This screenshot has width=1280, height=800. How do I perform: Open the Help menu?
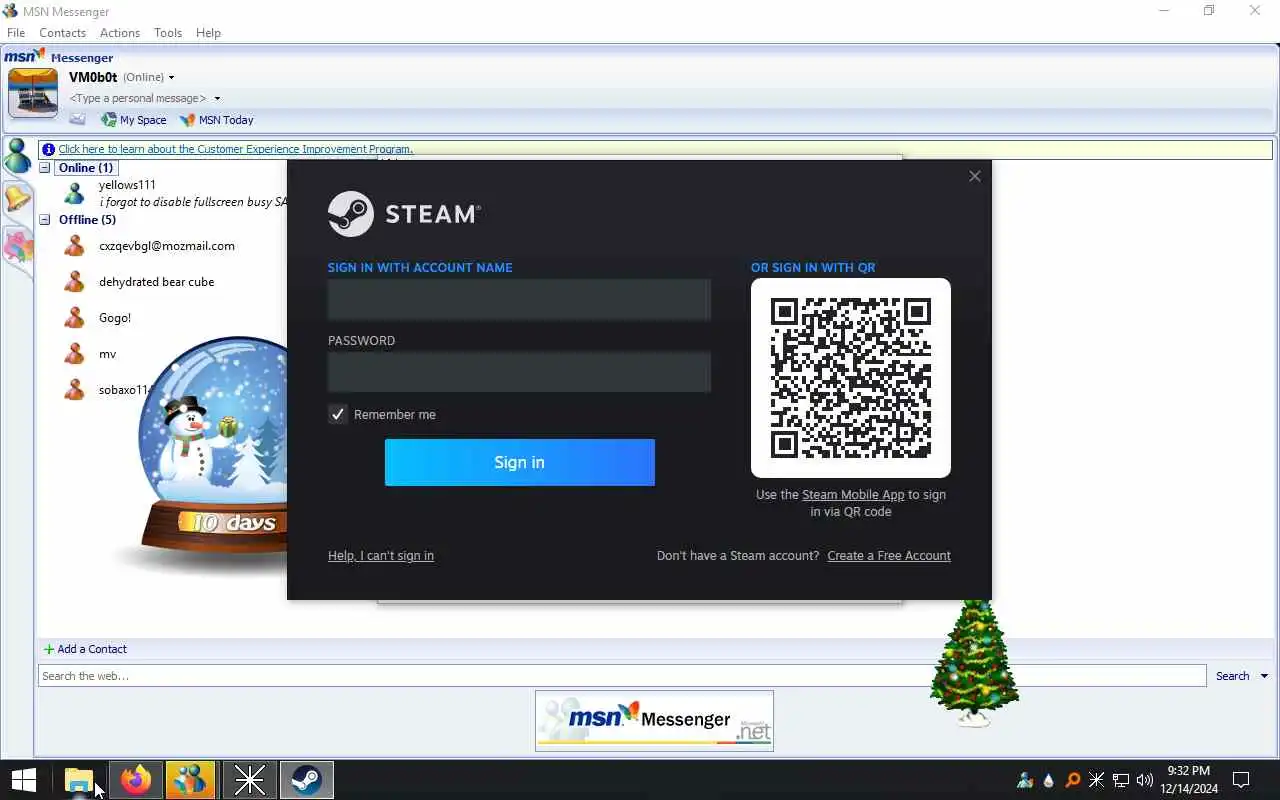coord(208,33)
